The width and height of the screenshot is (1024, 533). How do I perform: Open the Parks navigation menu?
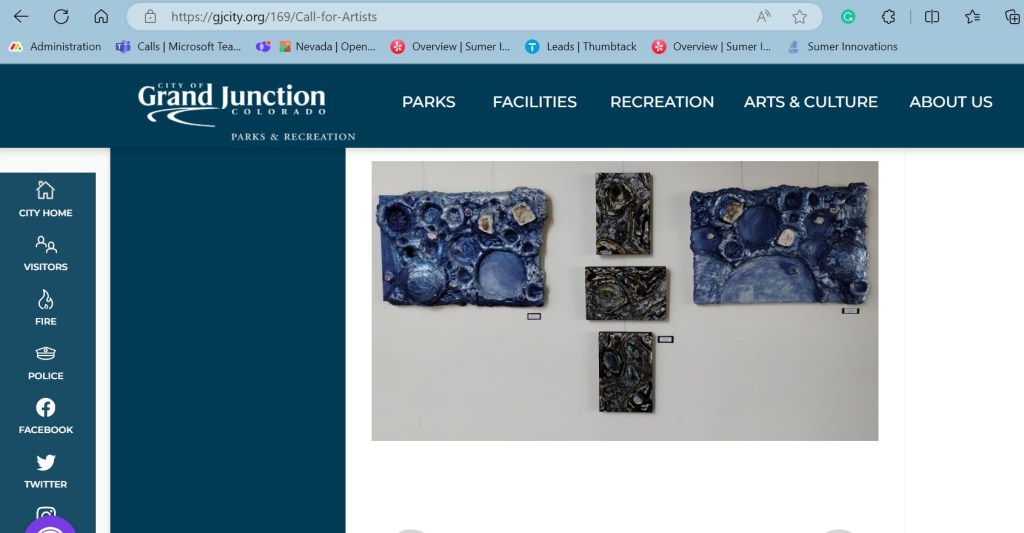pyautogui.click(x=428, y=102)
